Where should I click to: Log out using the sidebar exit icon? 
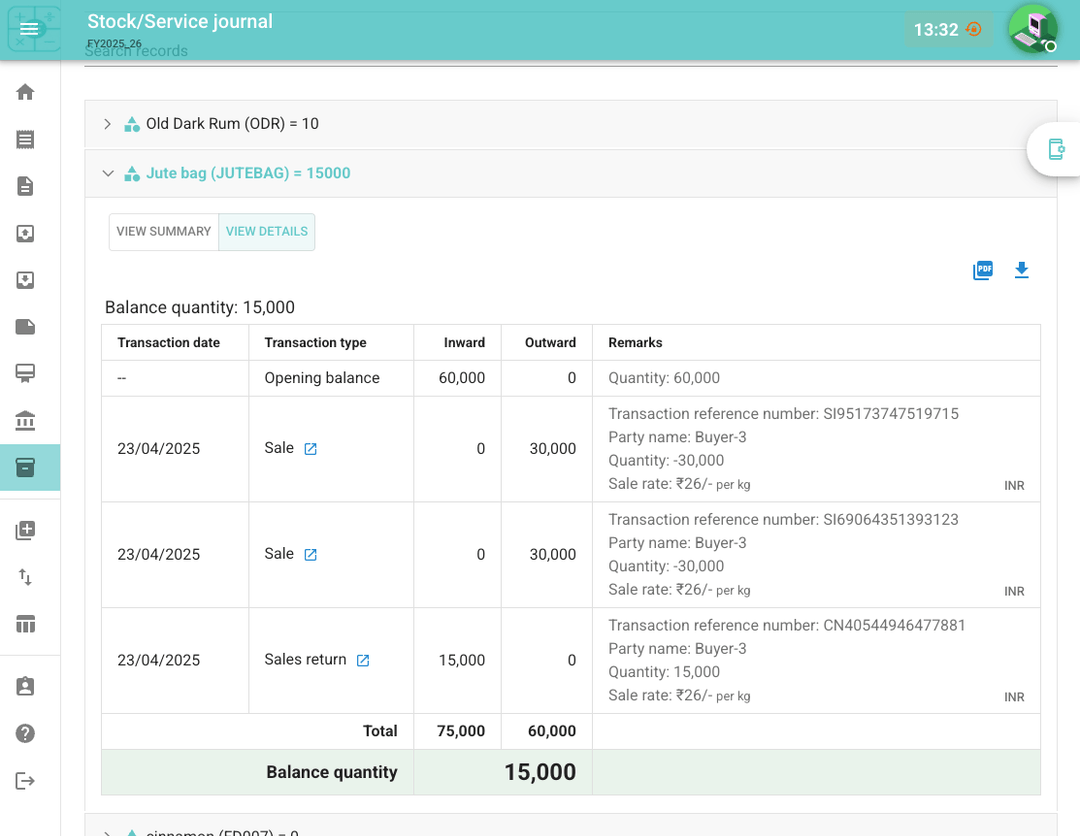(26, 781)
